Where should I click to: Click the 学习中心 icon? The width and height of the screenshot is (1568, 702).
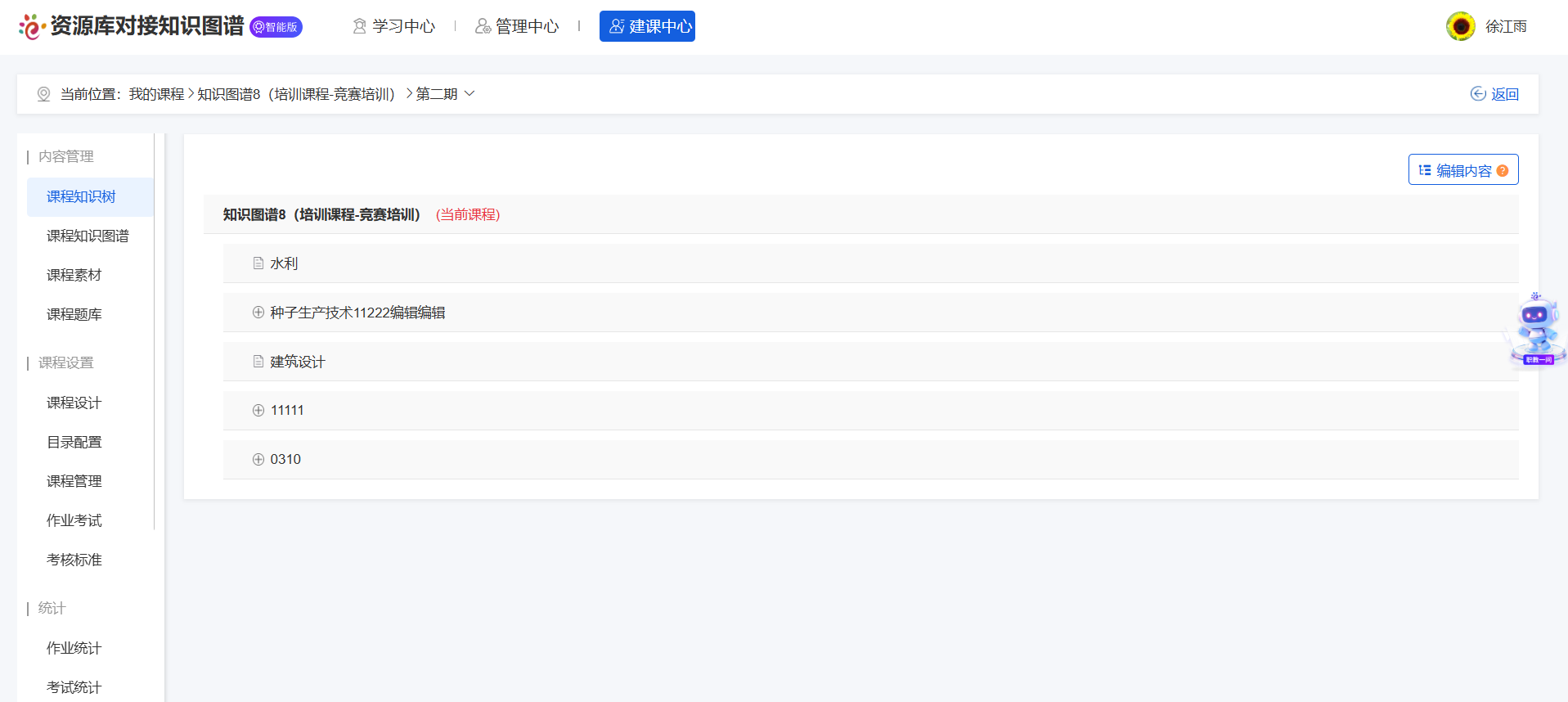360,26
